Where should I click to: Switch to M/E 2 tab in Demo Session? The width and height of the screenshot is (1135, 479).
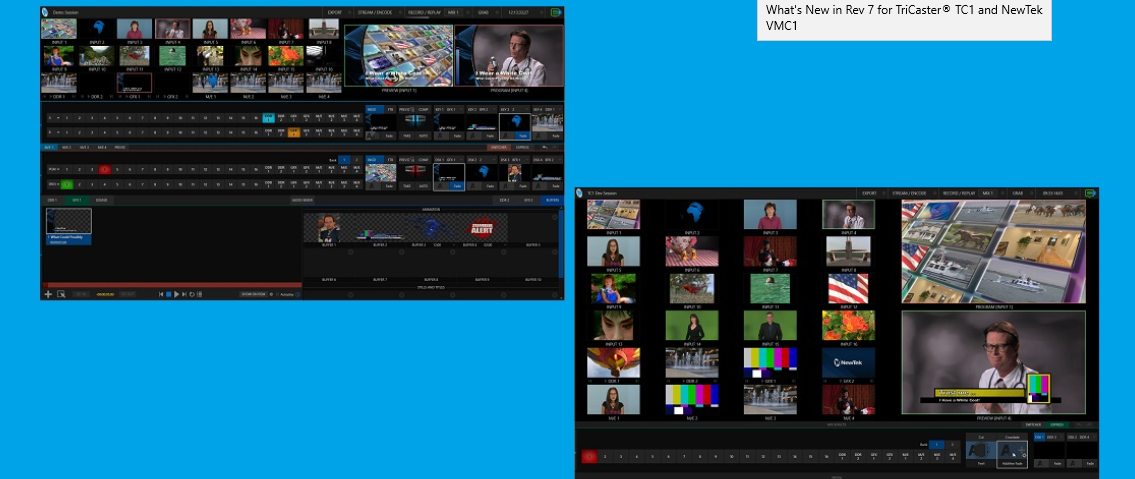pyautogui.click(x=66, y=148)
